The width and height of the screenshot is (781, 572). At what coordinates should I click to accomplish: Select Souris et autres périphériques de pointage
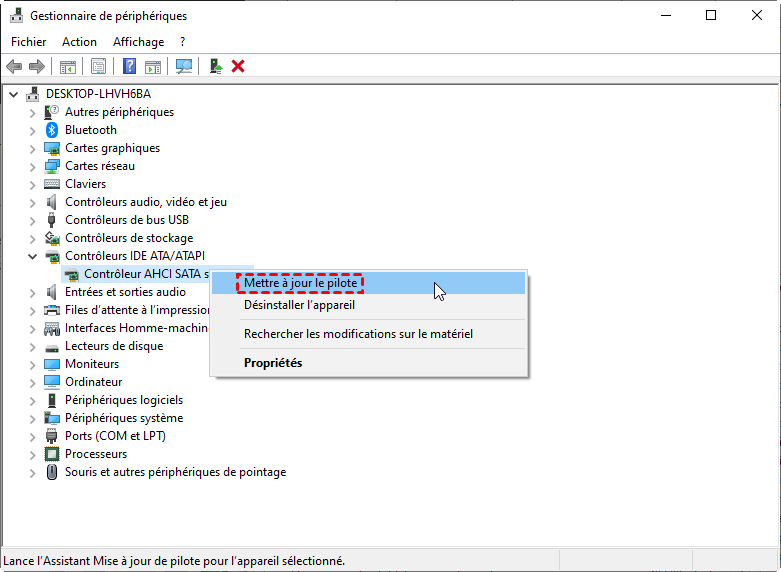pyautogui.click(x=175, y=472)
